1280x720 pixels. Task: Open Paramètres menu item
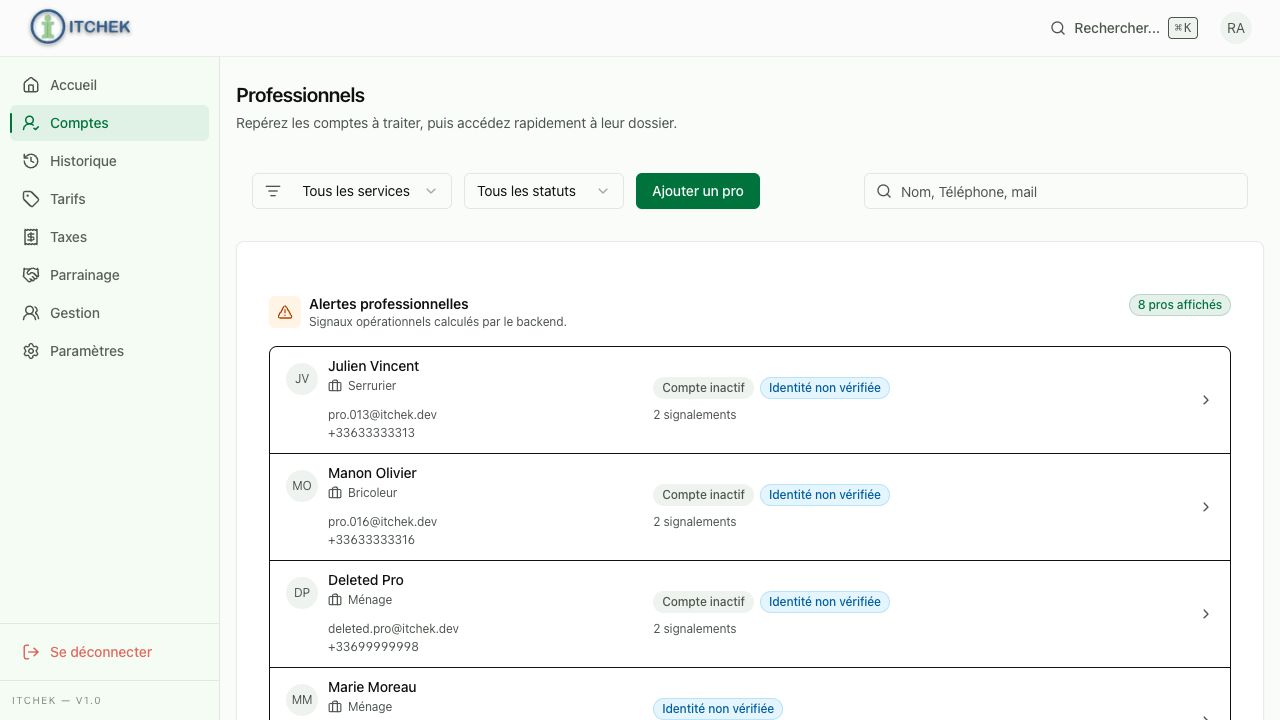pos(110,351)
